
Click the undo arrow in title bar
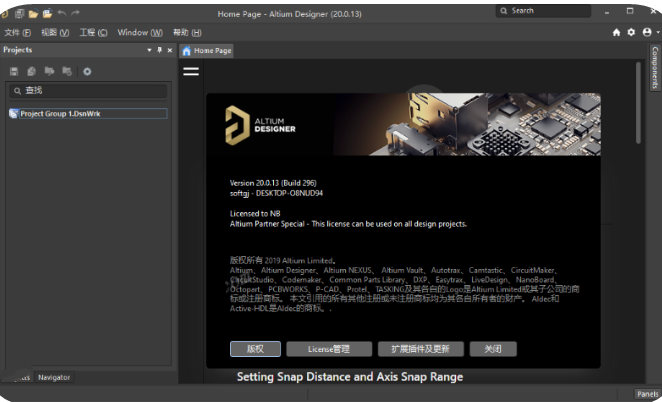point(62,13)
